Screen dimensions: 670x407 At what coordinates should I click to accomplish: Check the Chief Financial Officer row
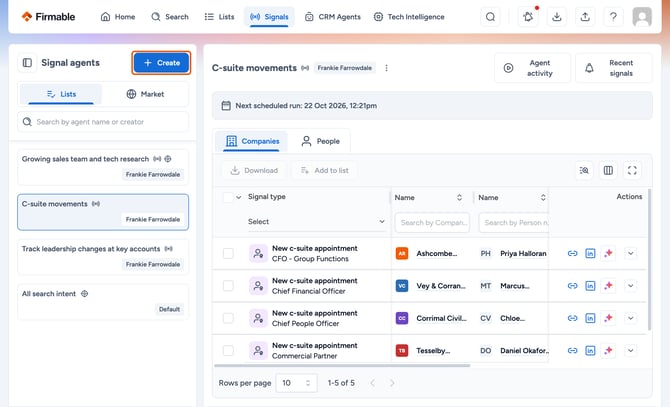pos(228,286)
